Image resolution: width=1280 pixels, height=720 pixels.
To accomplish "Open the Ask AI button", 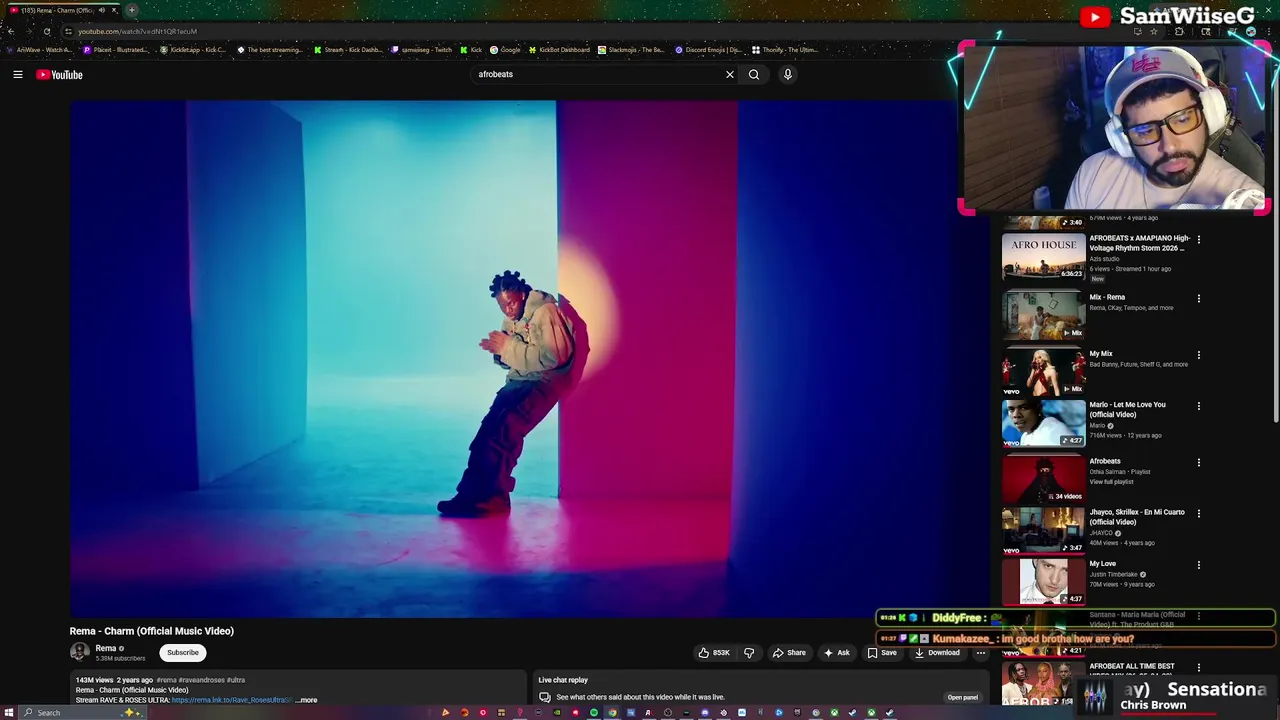I will click(x=837, y=653).
